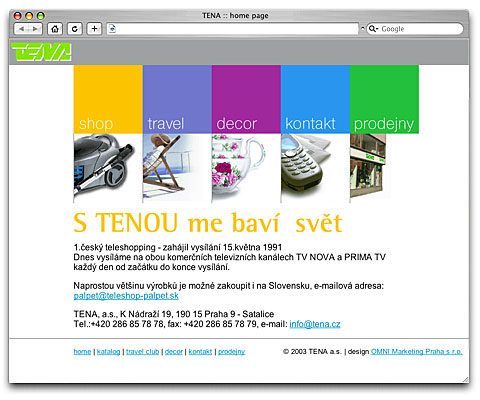Open the blue kontakt tile

[x=315, y=99]
